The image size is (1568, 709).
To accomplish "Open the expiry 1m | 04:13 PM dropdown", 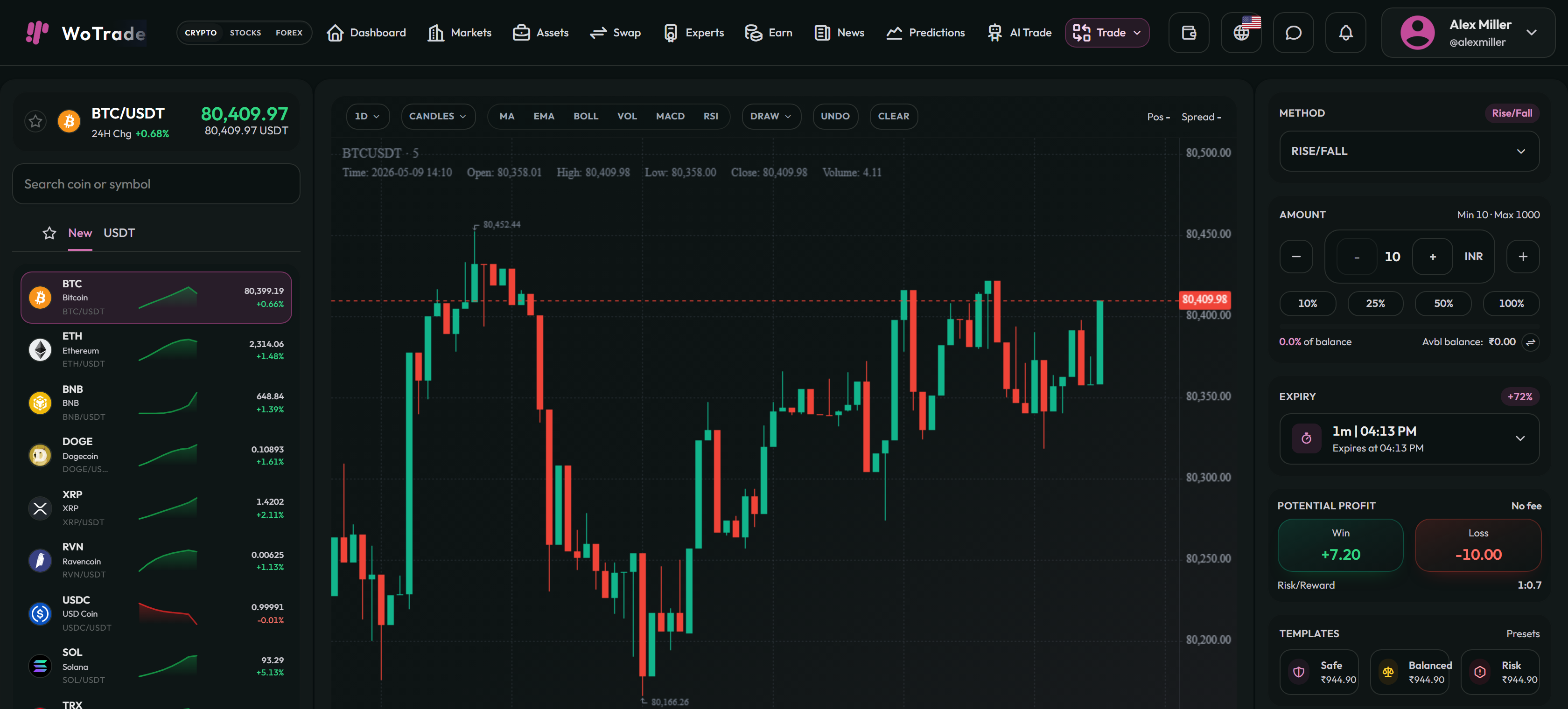I will coord(1408,439).
